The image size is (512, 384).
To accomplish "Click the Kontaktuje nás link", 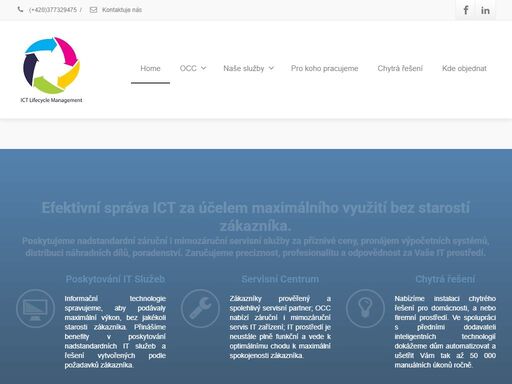I will click(x=122, y=10).
